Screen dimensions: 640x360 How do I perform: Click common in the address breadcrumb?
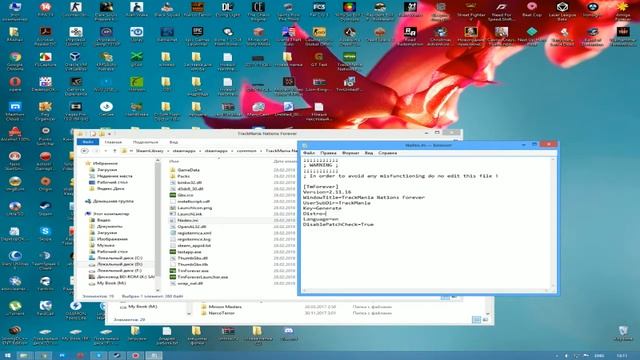(x=247, y=151)
